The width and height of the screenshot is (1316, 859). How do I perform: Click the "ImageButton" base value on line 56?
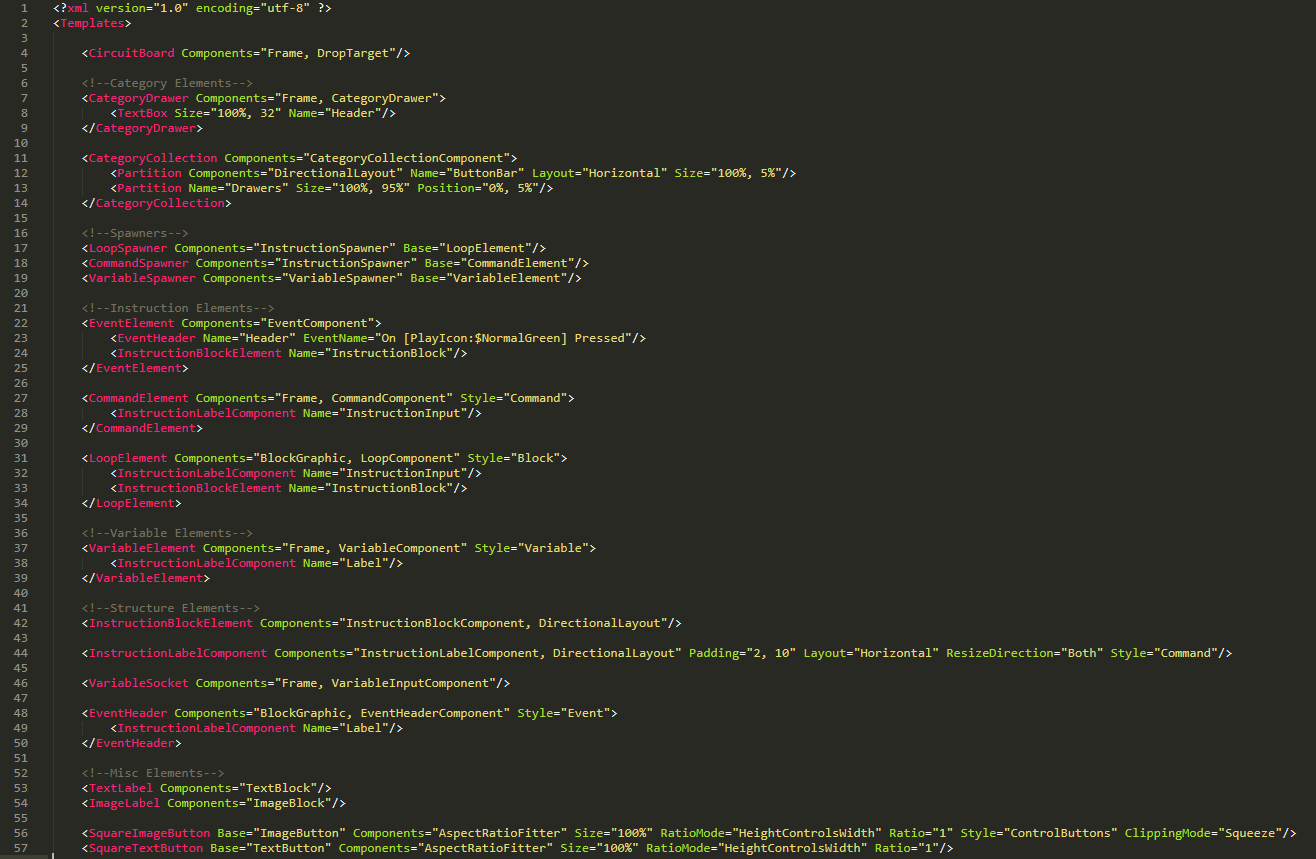coord(299,833)
